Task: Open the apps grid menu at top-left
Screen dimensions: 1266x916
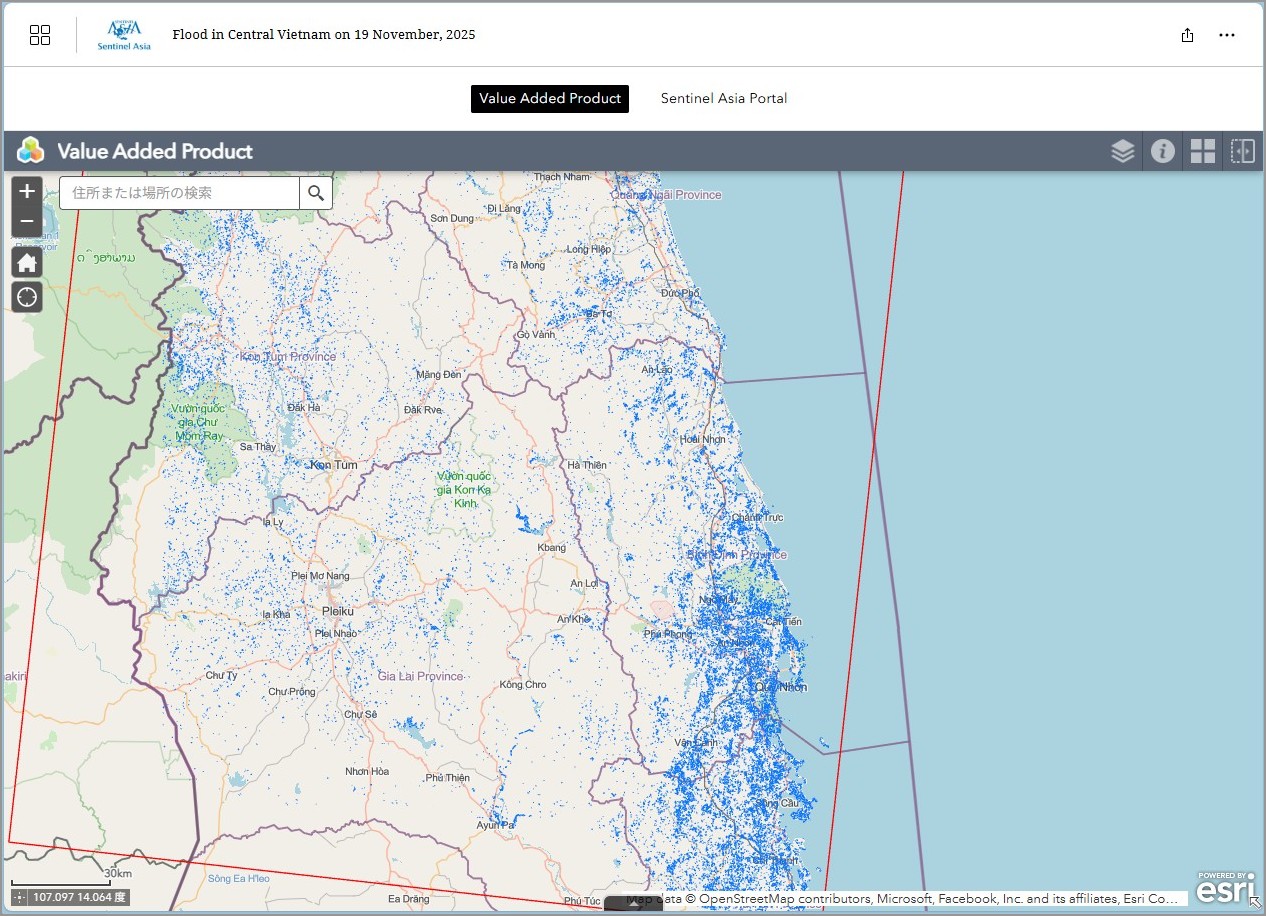Action: point(40,35)
